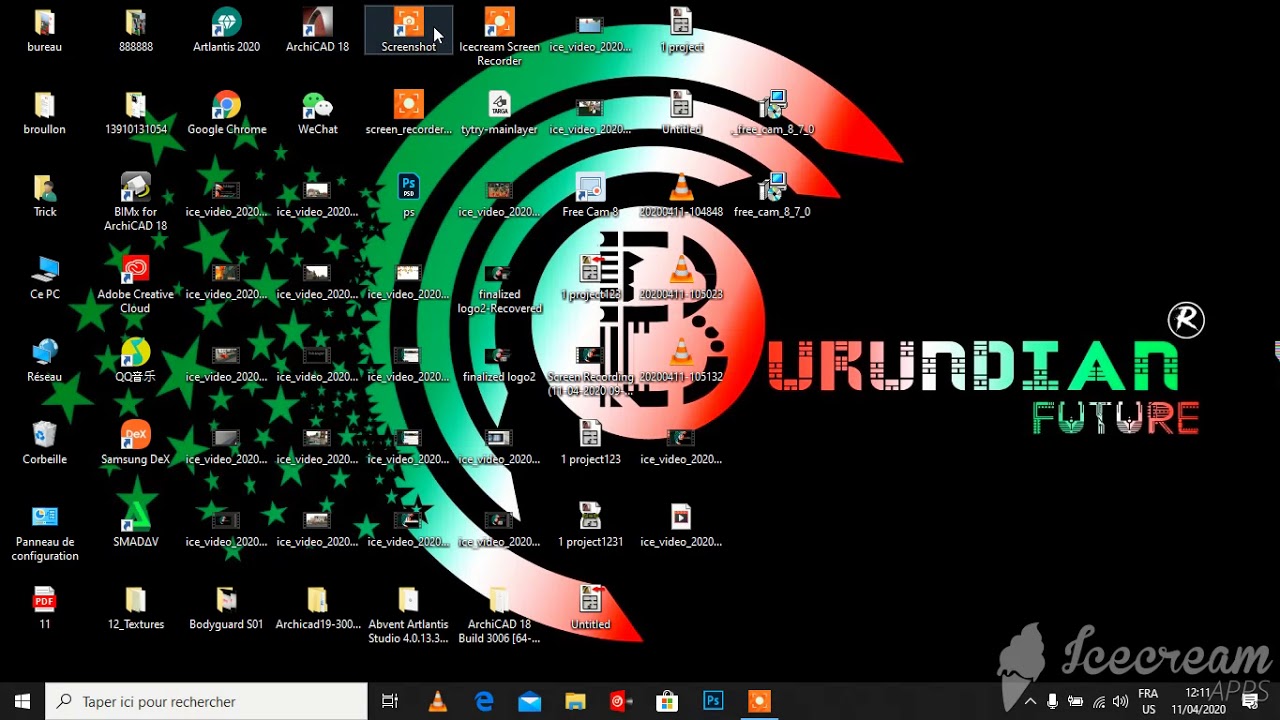The width and height of the screenshot is (1280, 720).
Task: Open the Wi-Fi network flyout
Action: (x=1099, y=701)
